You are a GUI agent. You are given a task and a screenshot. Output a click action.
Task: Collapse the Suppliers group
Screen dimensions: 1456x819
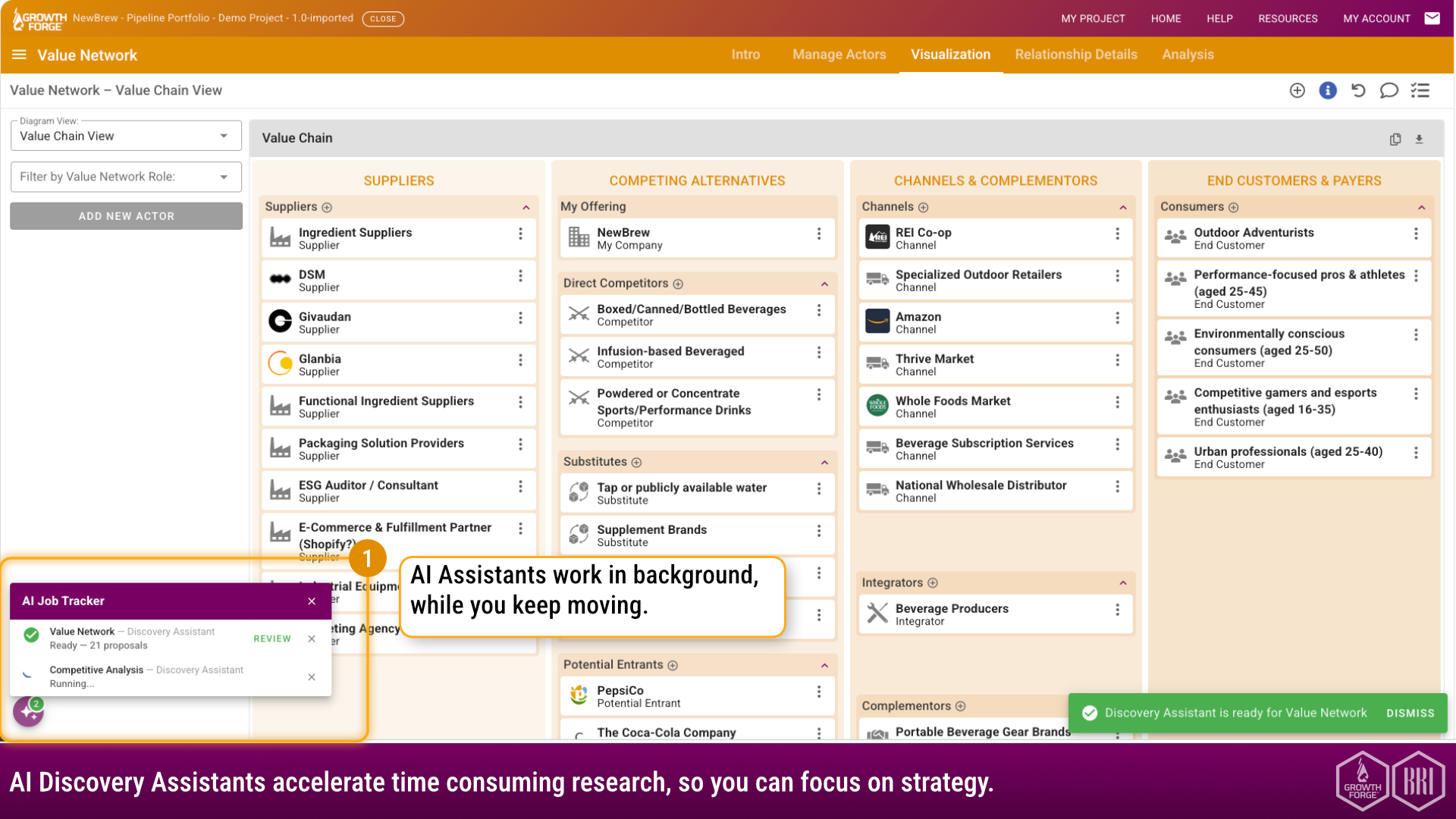tap(526, 208)
